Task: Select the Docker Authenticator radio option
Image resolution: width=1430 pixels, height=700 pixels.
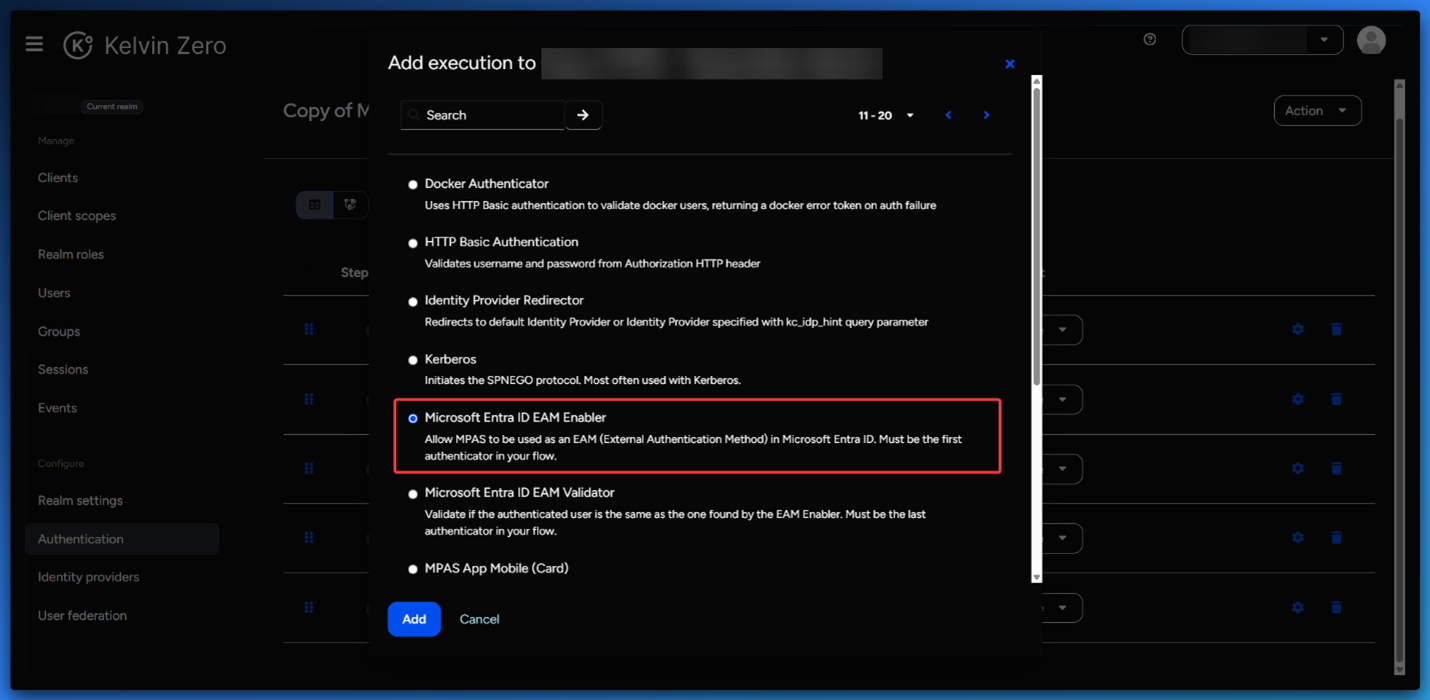Action: [x=413, y=185]
